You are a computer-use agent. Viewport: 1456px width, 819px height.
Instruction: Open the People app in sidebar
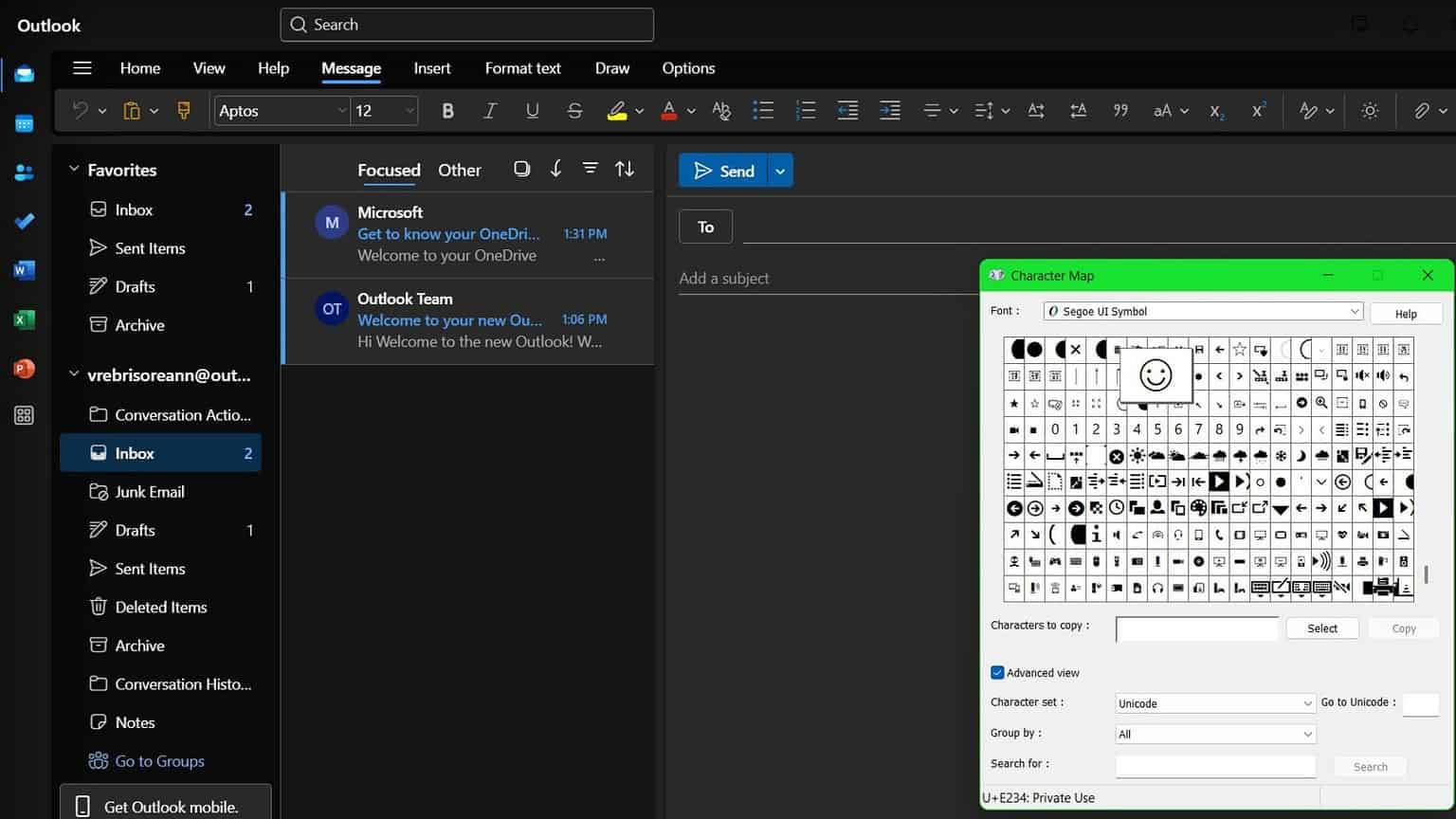pos(25,173)
